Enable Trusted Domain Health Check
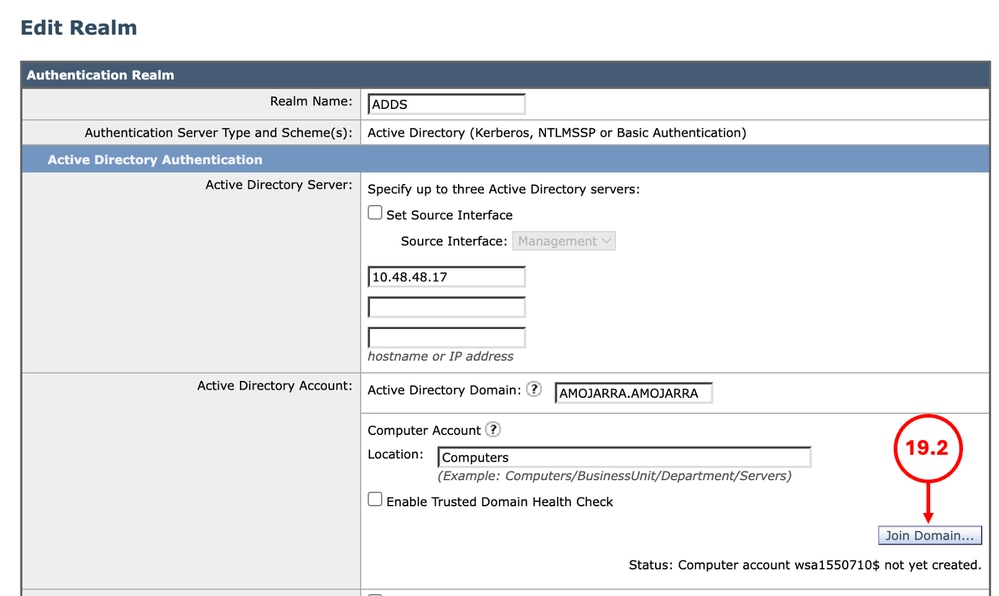The height and width of the screenshot is (596, 999). 375,498
